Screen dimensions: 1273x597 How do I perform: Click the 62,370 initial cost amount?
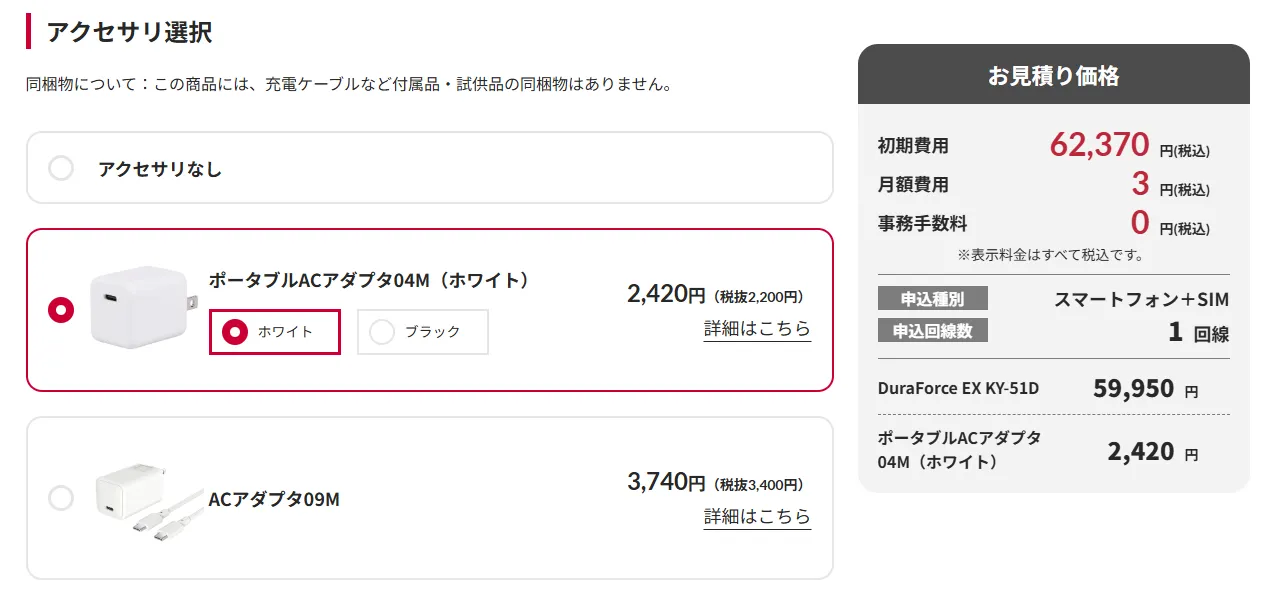(x=1099, y=146)
